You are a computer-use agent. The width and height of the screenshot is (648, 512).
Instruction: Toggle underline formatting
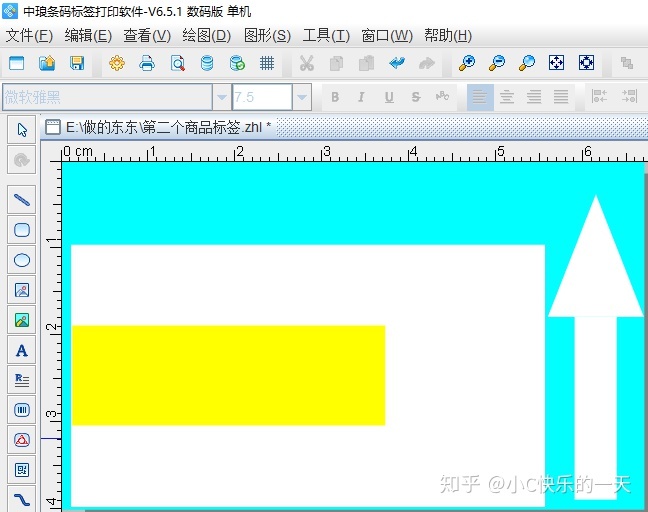tap(389, 97)
